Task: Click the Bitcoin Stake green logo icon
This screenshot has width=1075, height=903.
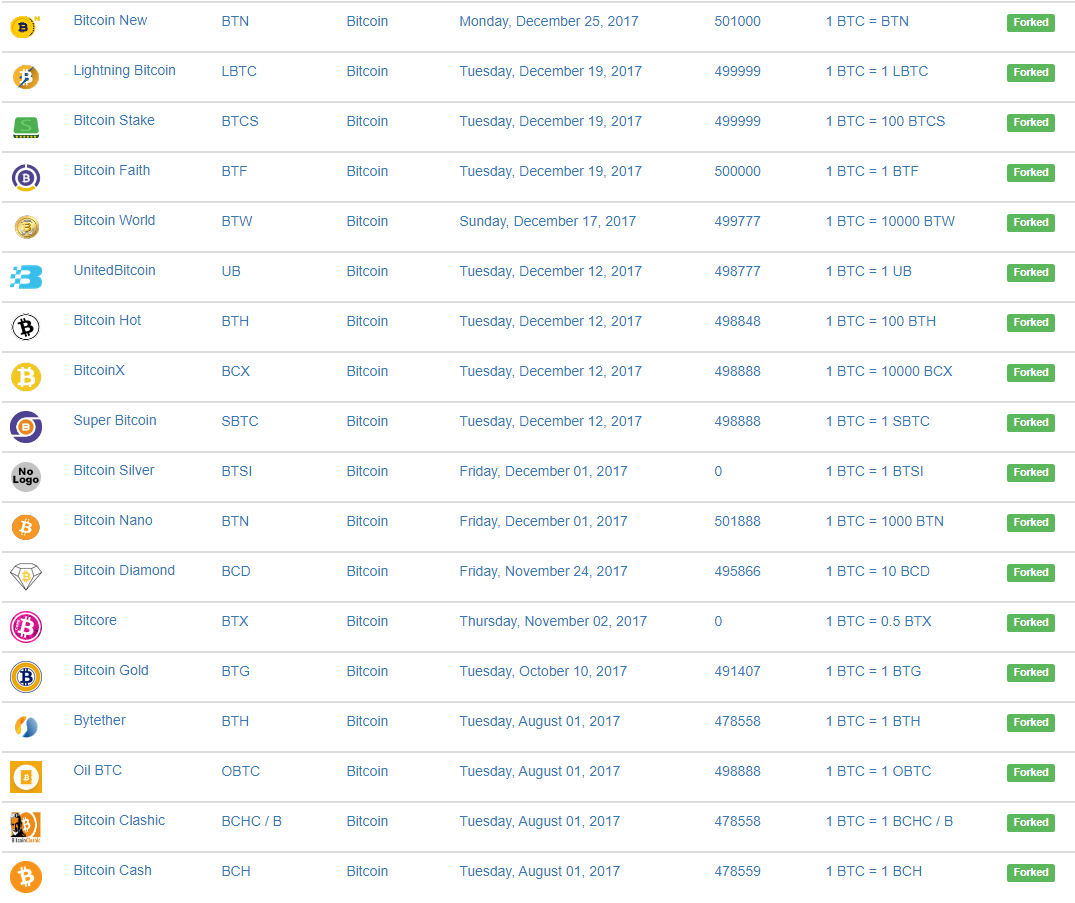Action: click(26, 127)
